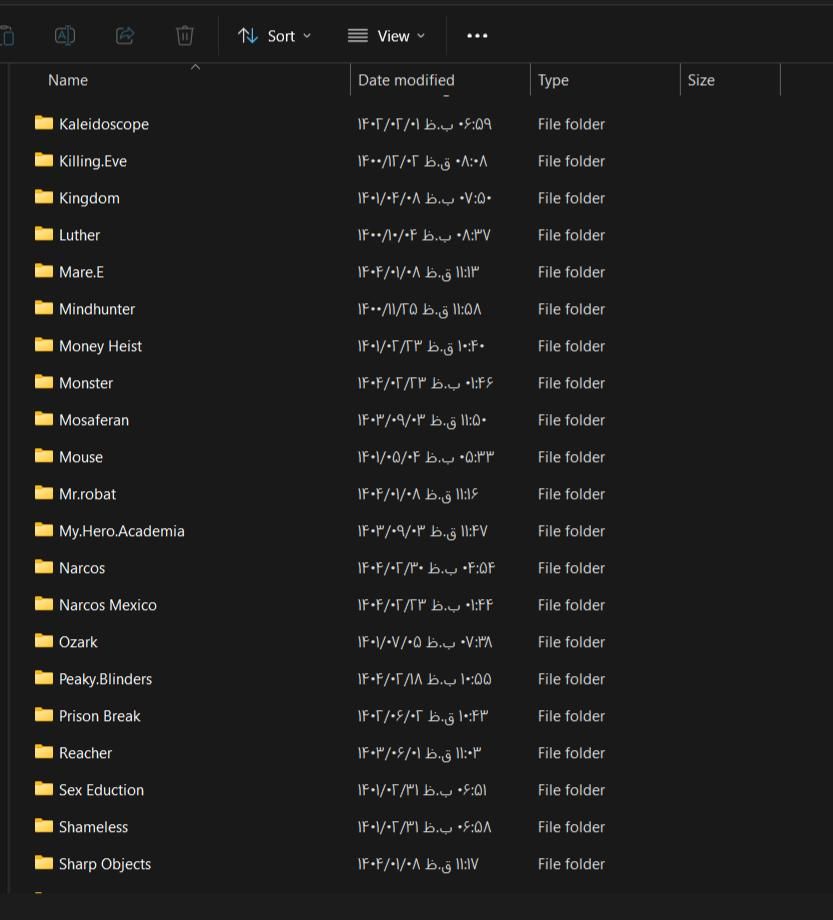The height and width of the screenshot is (920, 833).
Task: Click the Mindhunter row date modified cell
Action: pos(419,309)
